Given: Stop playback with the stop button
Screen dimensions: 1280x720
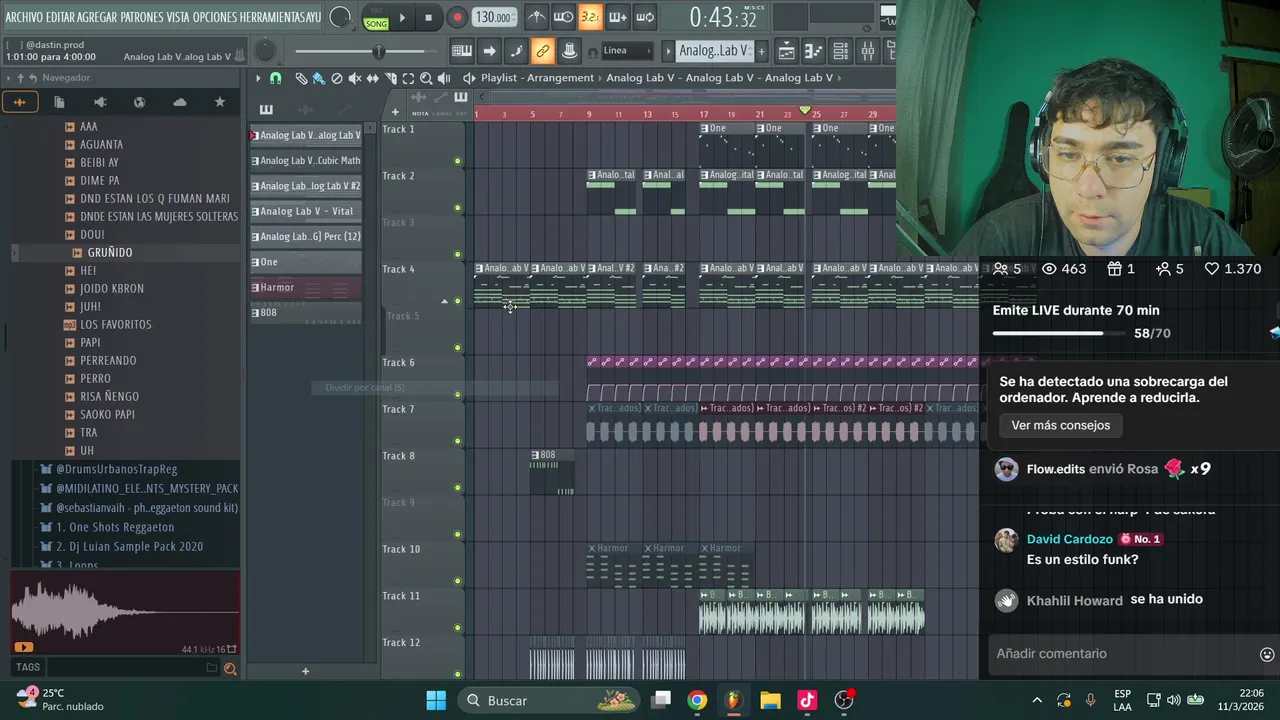Looking at the screenshot, I should pyautogui.click(x=428, y=17).
